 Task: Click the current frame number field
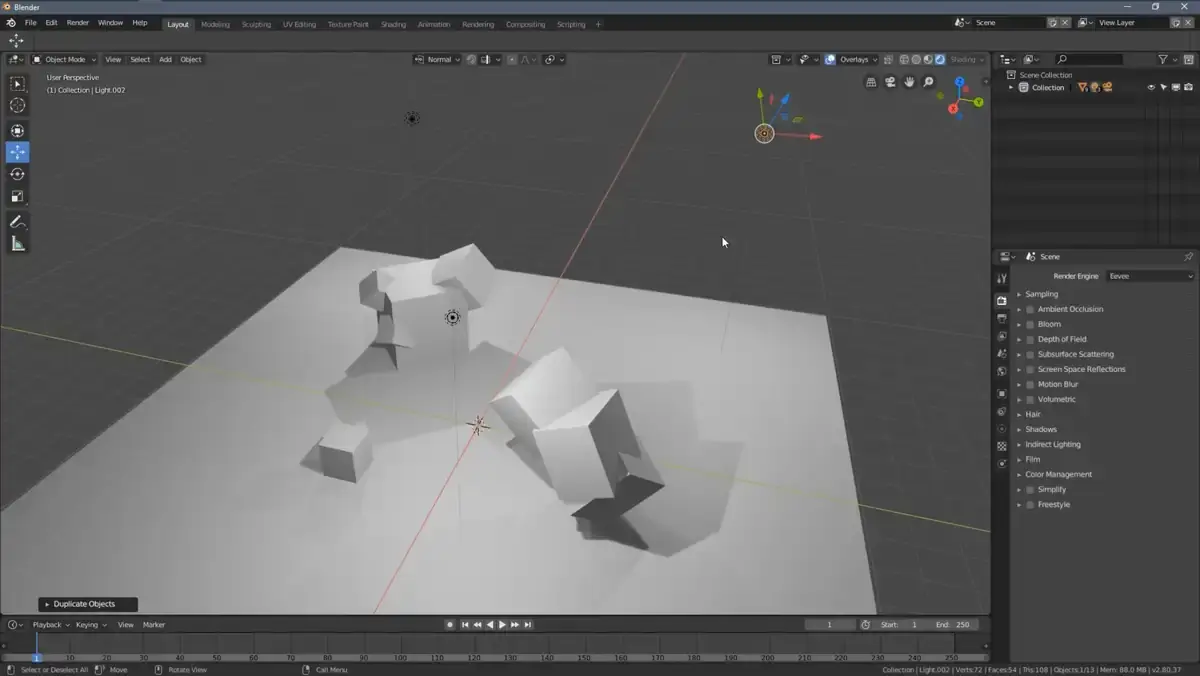[829, 625]
